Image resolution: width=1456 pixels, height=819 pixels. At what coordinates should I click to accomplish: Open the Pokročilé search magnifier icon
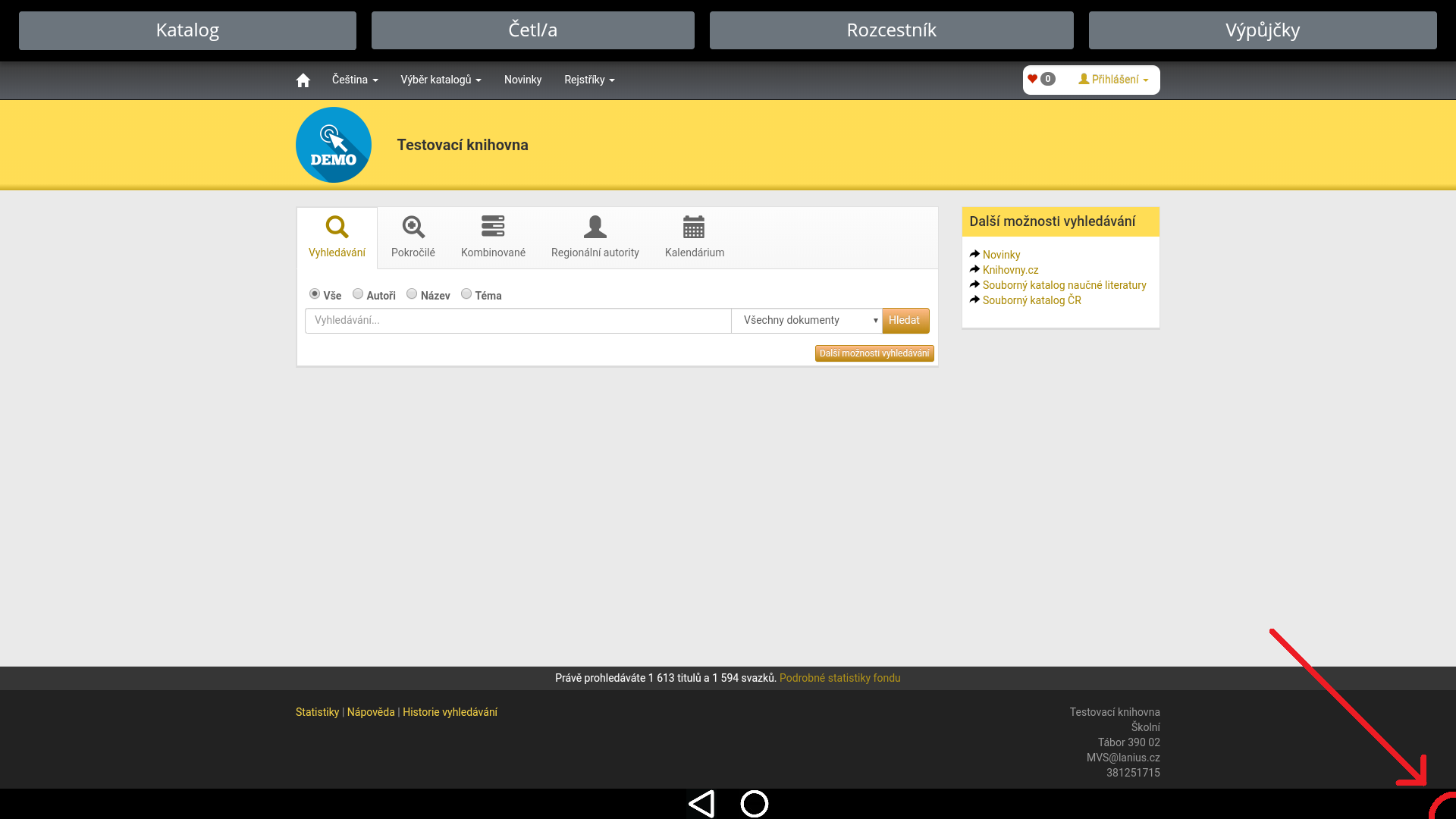pyautogui.click(x=413, y=227)
